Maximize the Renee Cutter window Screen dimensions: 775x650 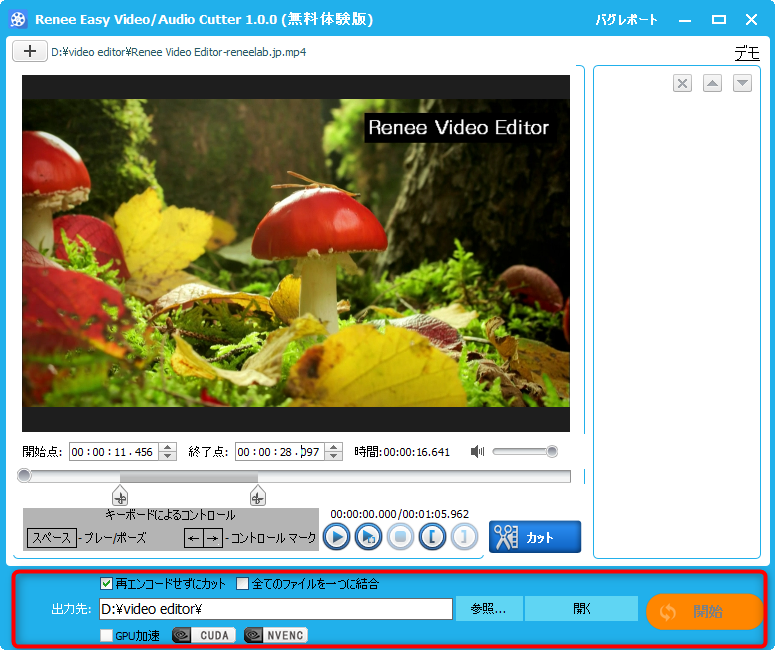[718, 20]
